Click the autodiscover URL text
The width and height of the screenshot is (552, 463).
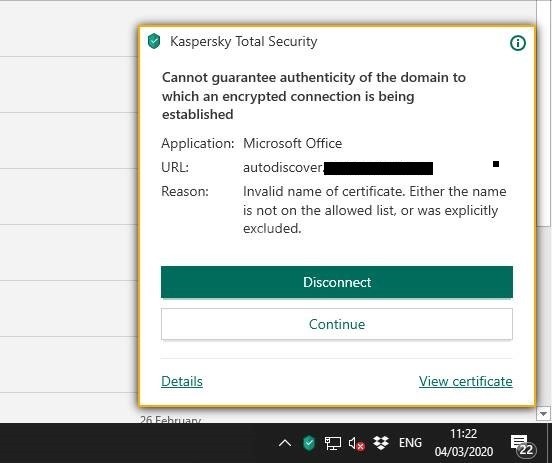tap(283, 167)
